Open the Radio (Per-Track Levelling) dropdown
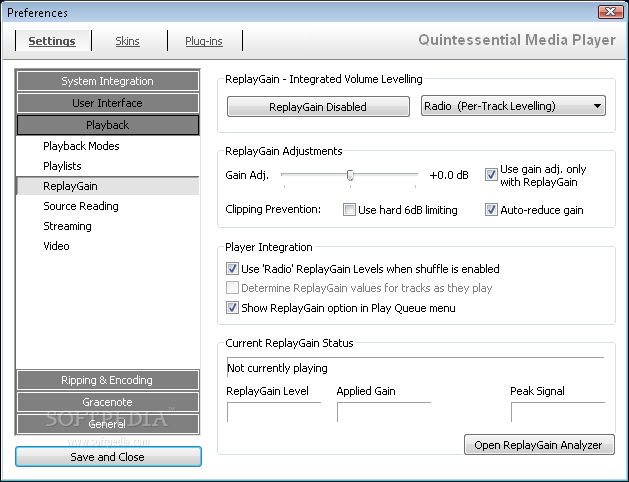629x482 pixels. (513, 106)
